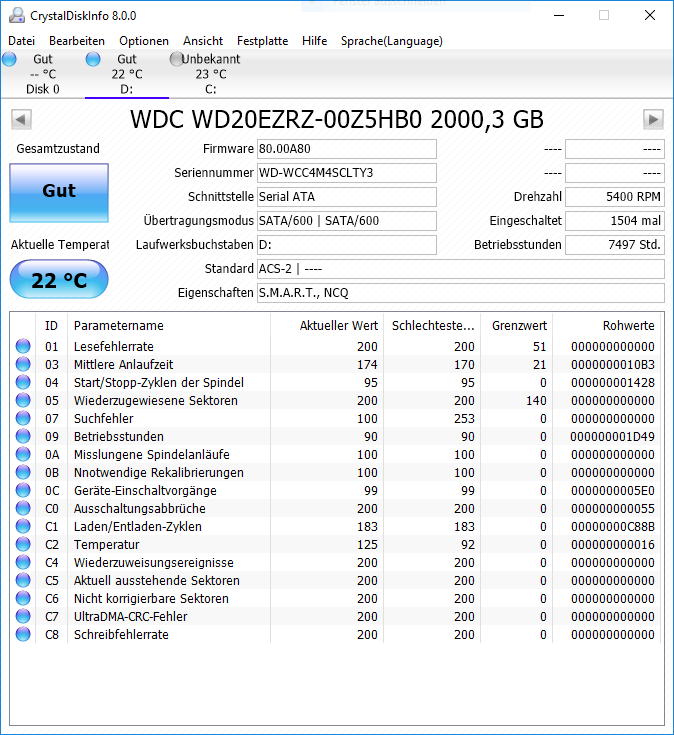Click status orb for Disk 0
674x735 pixels.
pyautogui.click(x=9, y=60)
